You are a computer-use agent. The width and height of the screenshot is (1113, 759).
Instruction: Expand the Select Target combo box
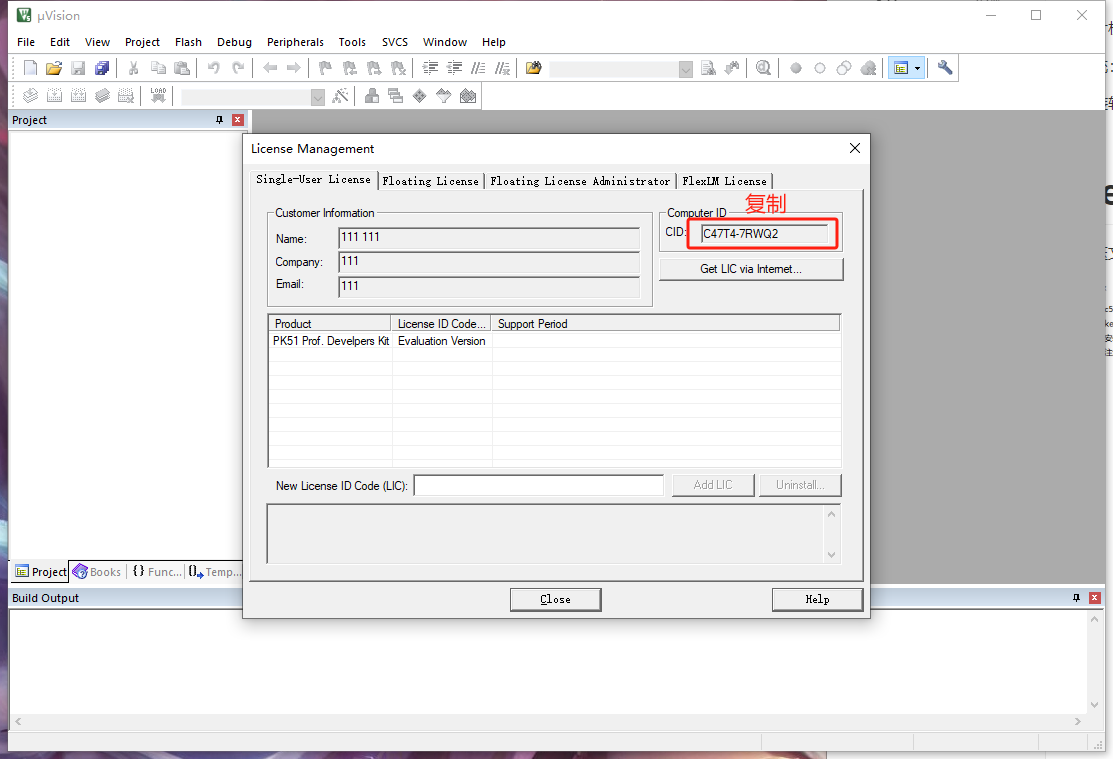(317, 97)
